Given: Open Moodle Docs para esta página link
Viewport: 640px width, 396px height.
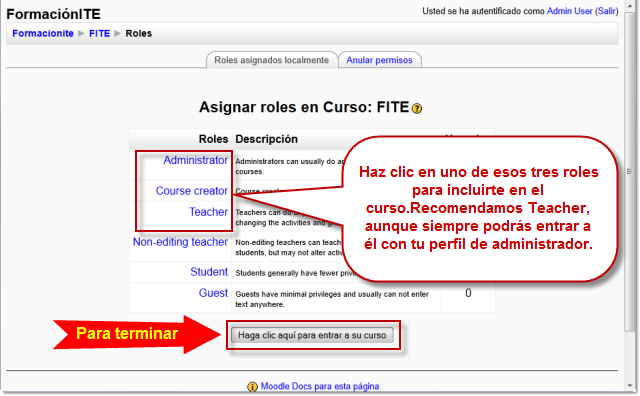Looking at the screenshot, I should [x=320, y=386].
